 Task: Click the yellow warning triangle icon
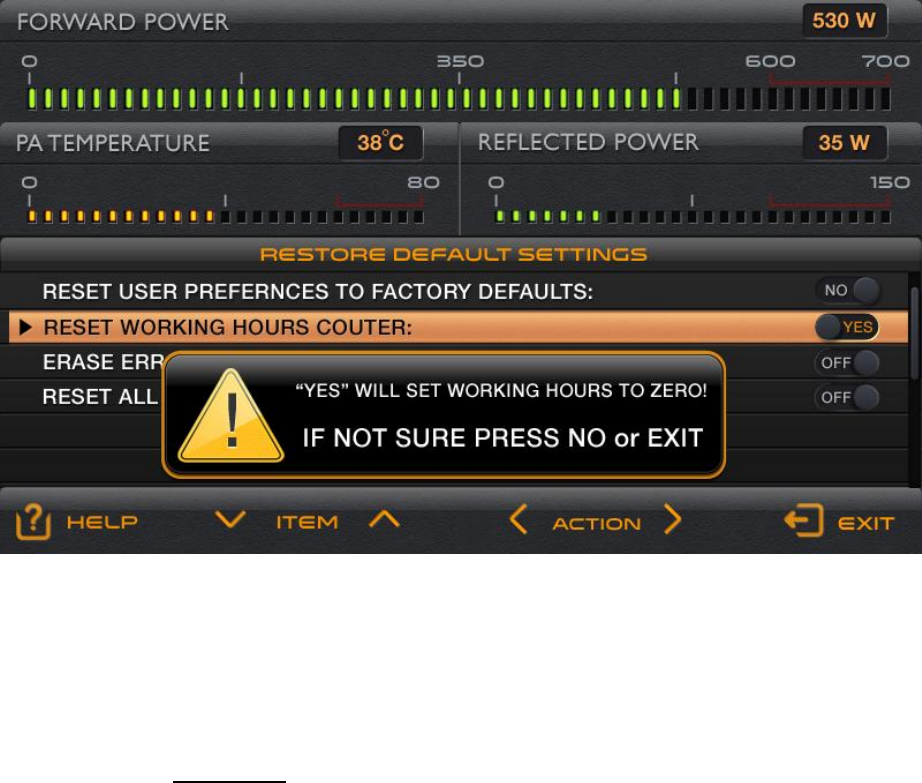tap(231, 416)
